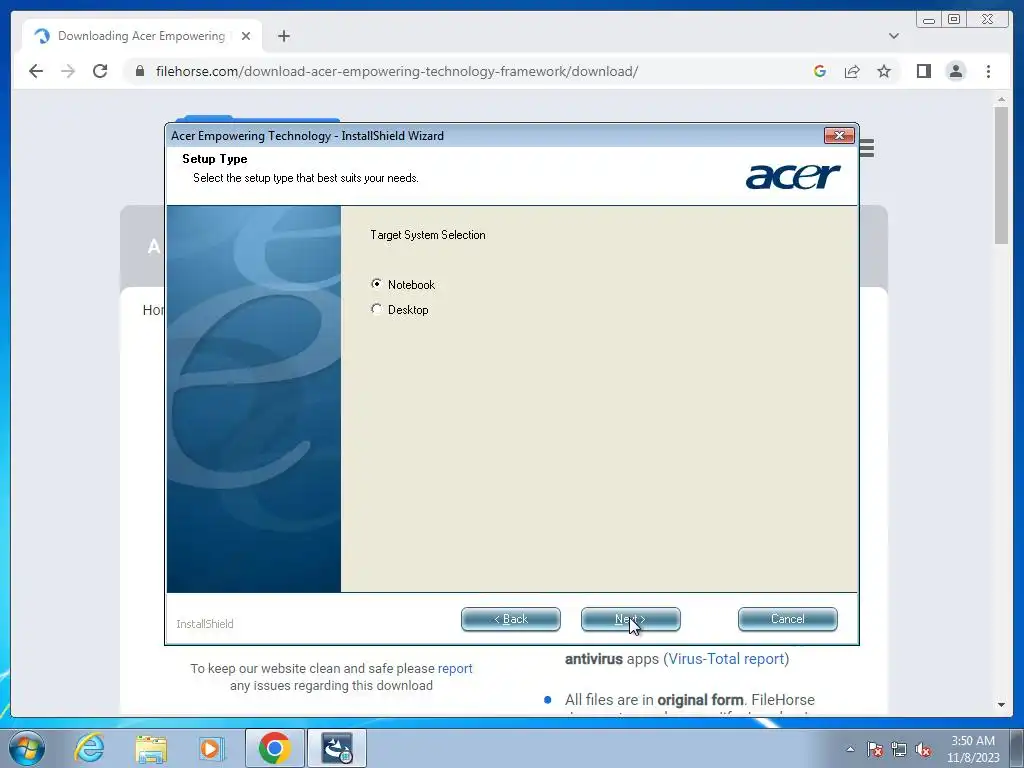Launch Internet Explorer from taskbar
1024x768 pixels.
(89, 748)
